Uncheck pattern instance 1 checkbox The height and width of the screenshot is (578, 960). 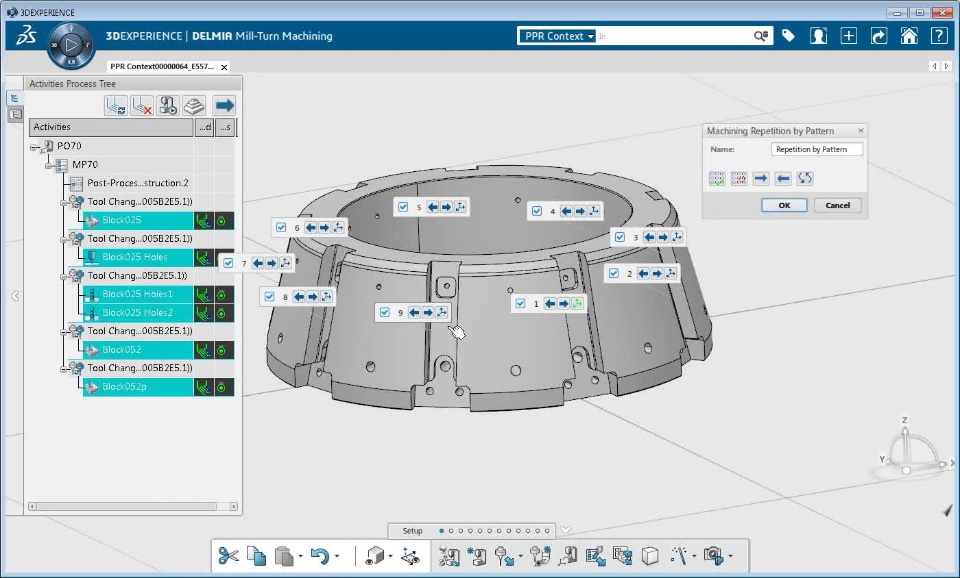point(520,304)
